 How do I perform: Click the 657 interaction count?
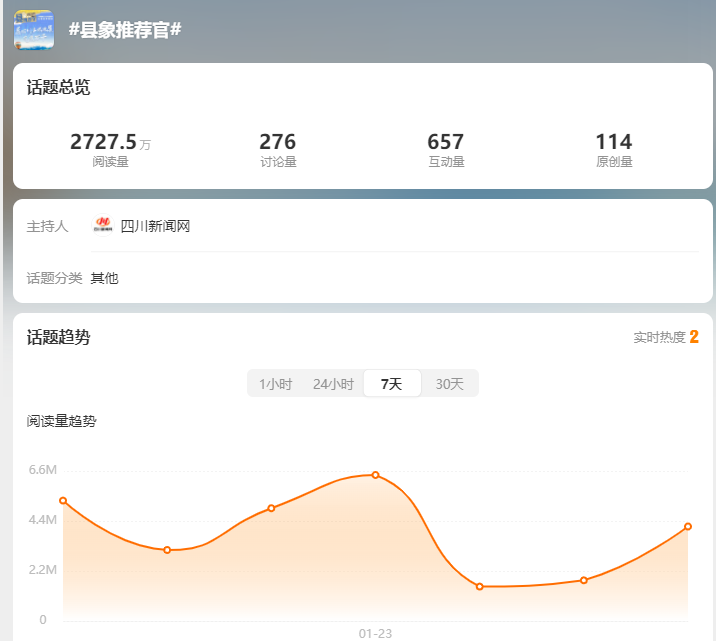point(445,142)
